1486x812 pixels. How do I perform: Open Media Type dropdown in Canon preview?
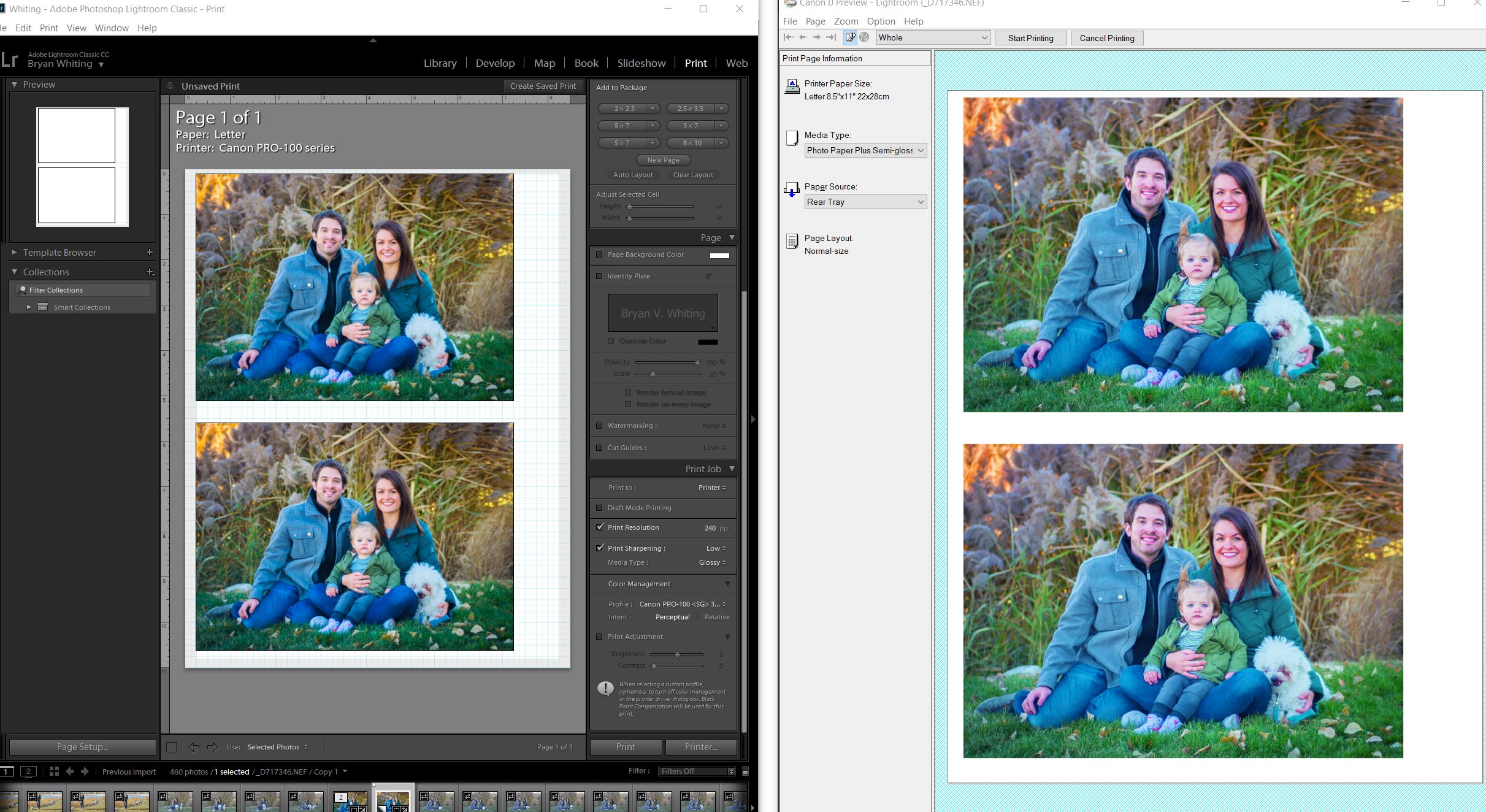865,150
